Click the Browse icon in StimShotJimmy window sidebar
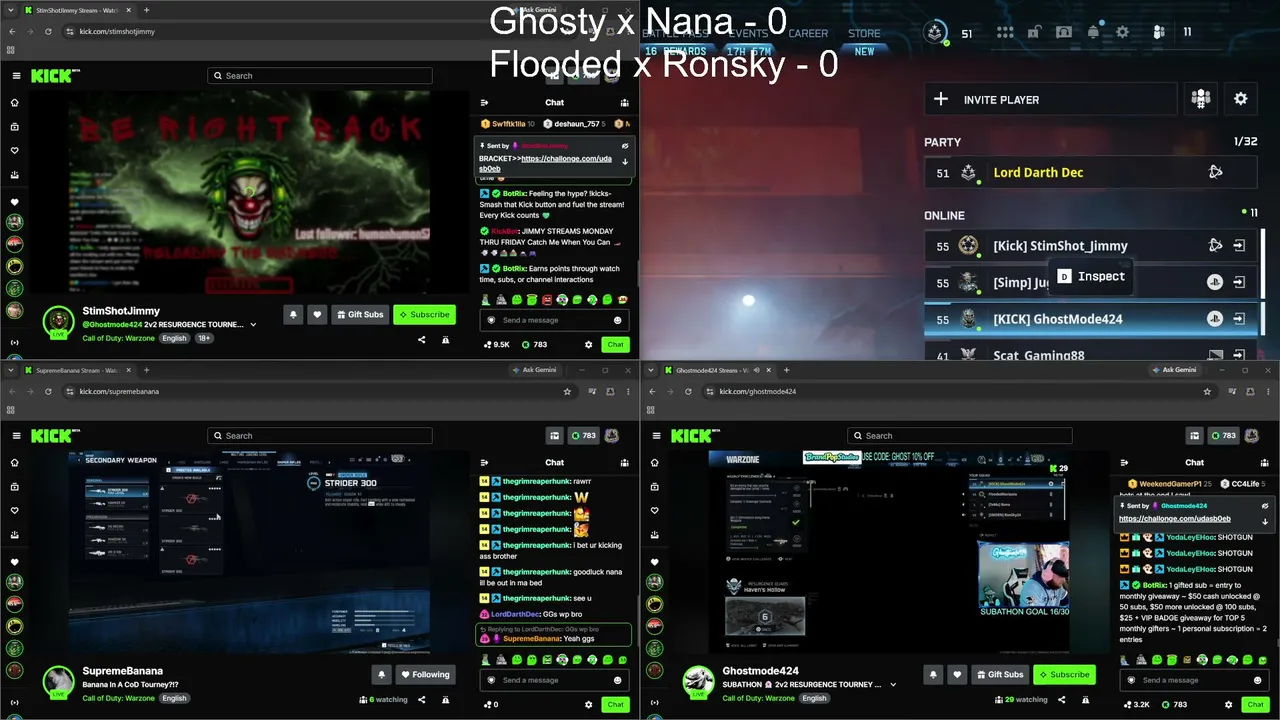This screenshot has height=720, width=1280. click(15, 127)
